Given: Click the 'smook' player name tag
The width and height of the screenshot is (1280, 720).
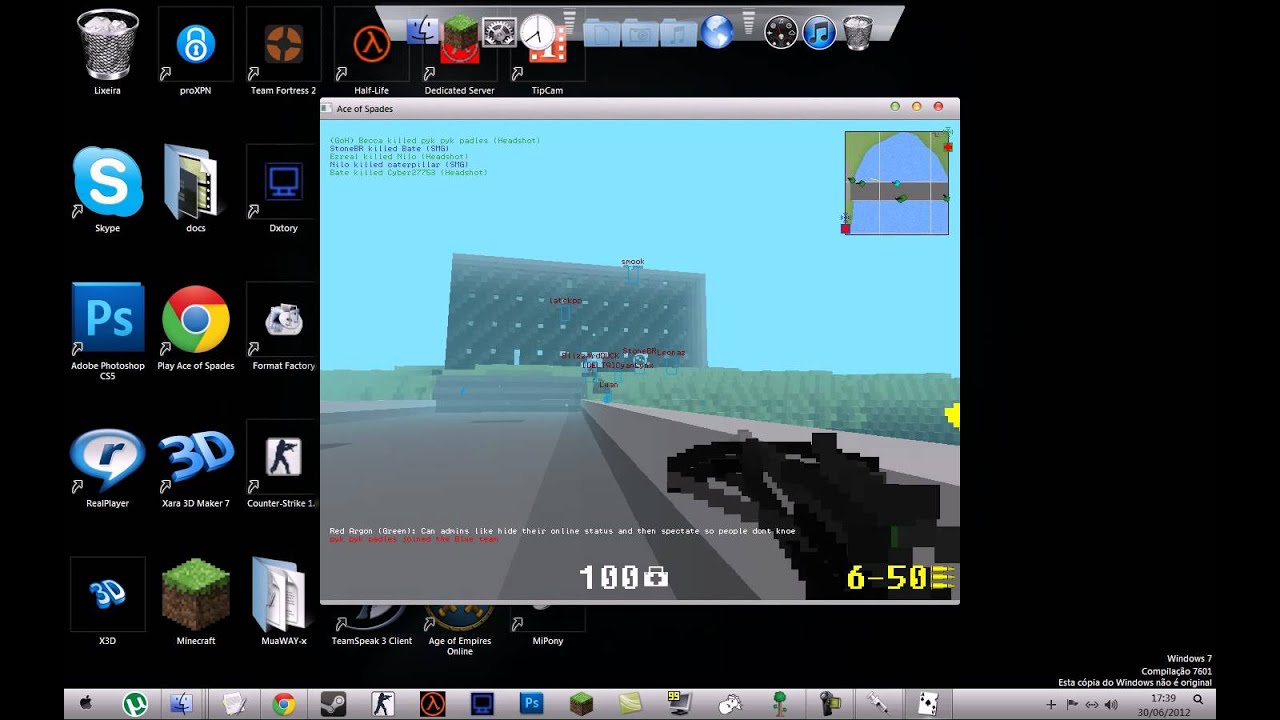Looking at the screenshot, I should pyautogui.click(x=633, y=262).
